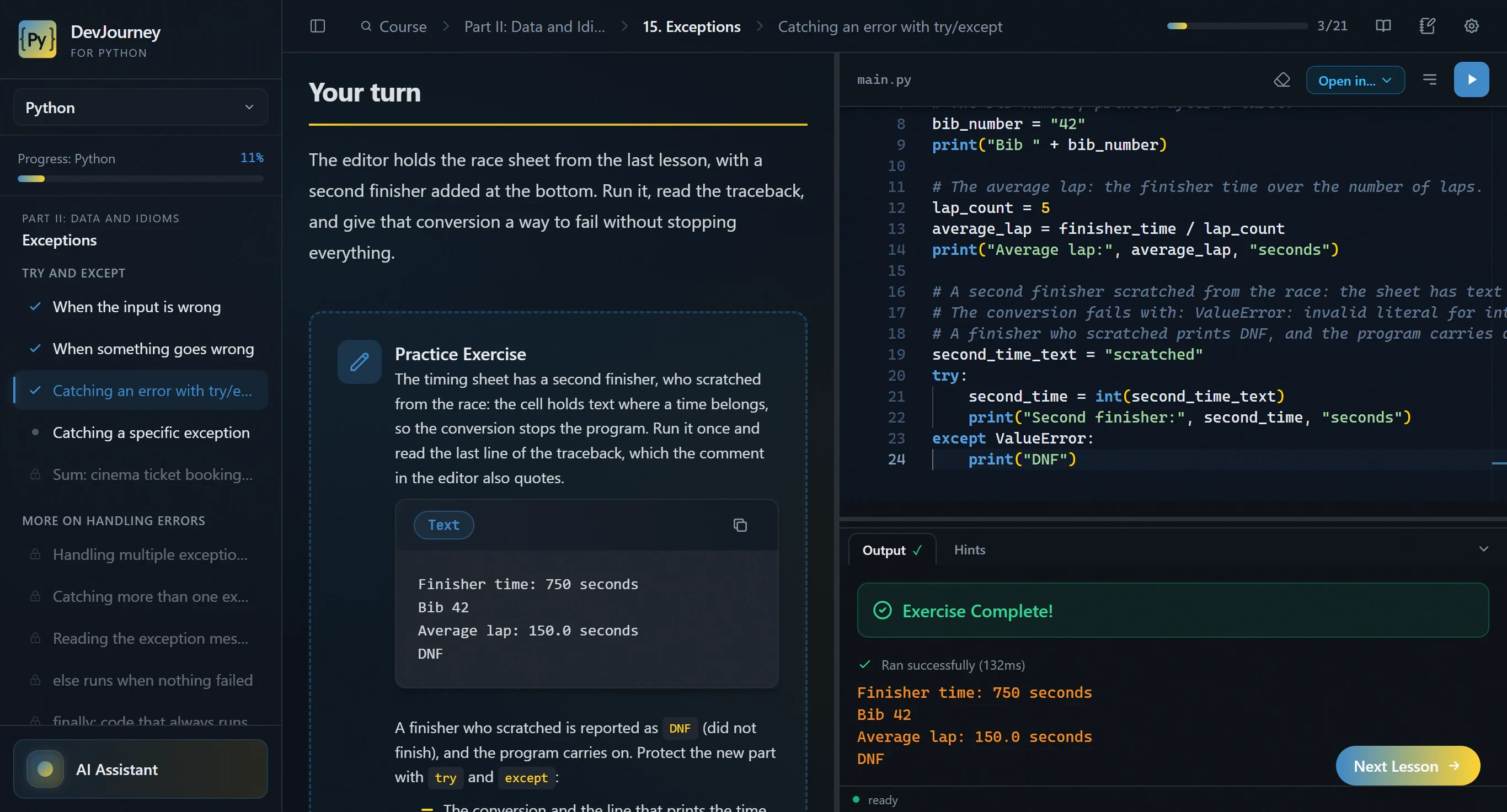Select Catching an error with try/e... lesson
The height and width of the screenshot is (812, 1507).
point(141,391)
